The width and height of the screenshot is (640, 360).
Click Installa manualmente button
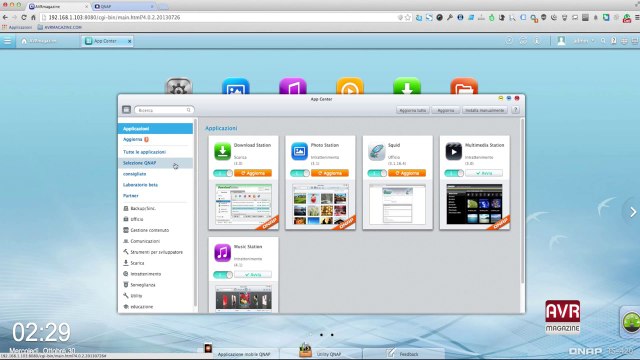click(485, 110)
